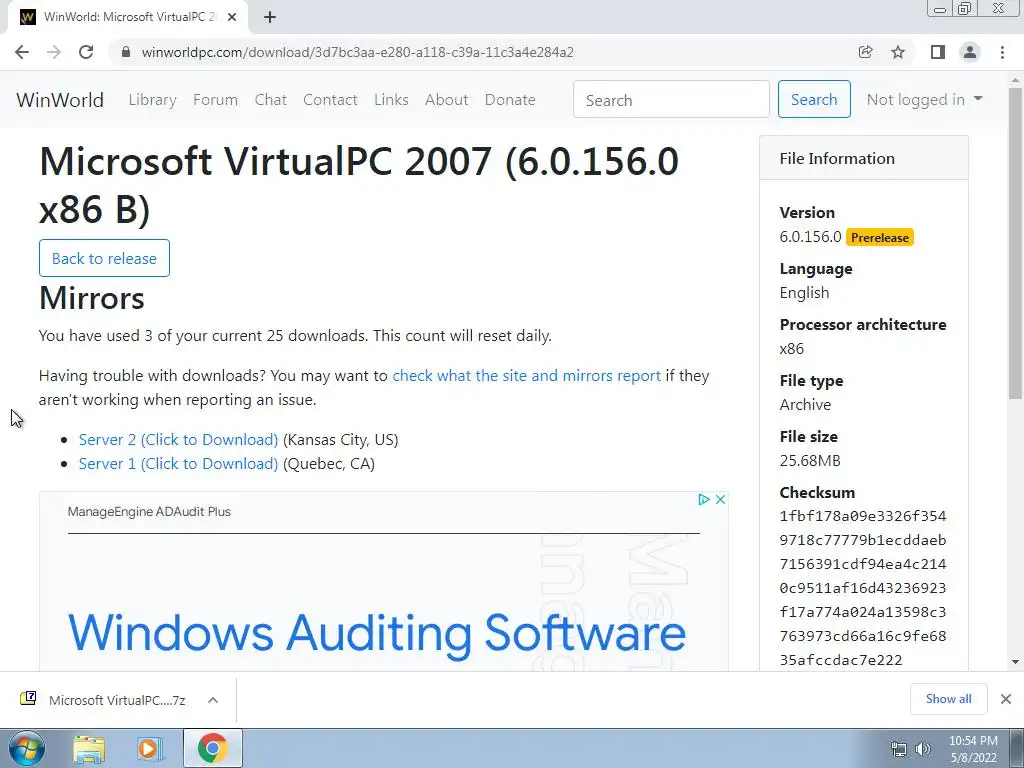The height and width of the screenshot is (768, 1024).
Task: Bookmark this page with the star icon
Action: point(898,52)
